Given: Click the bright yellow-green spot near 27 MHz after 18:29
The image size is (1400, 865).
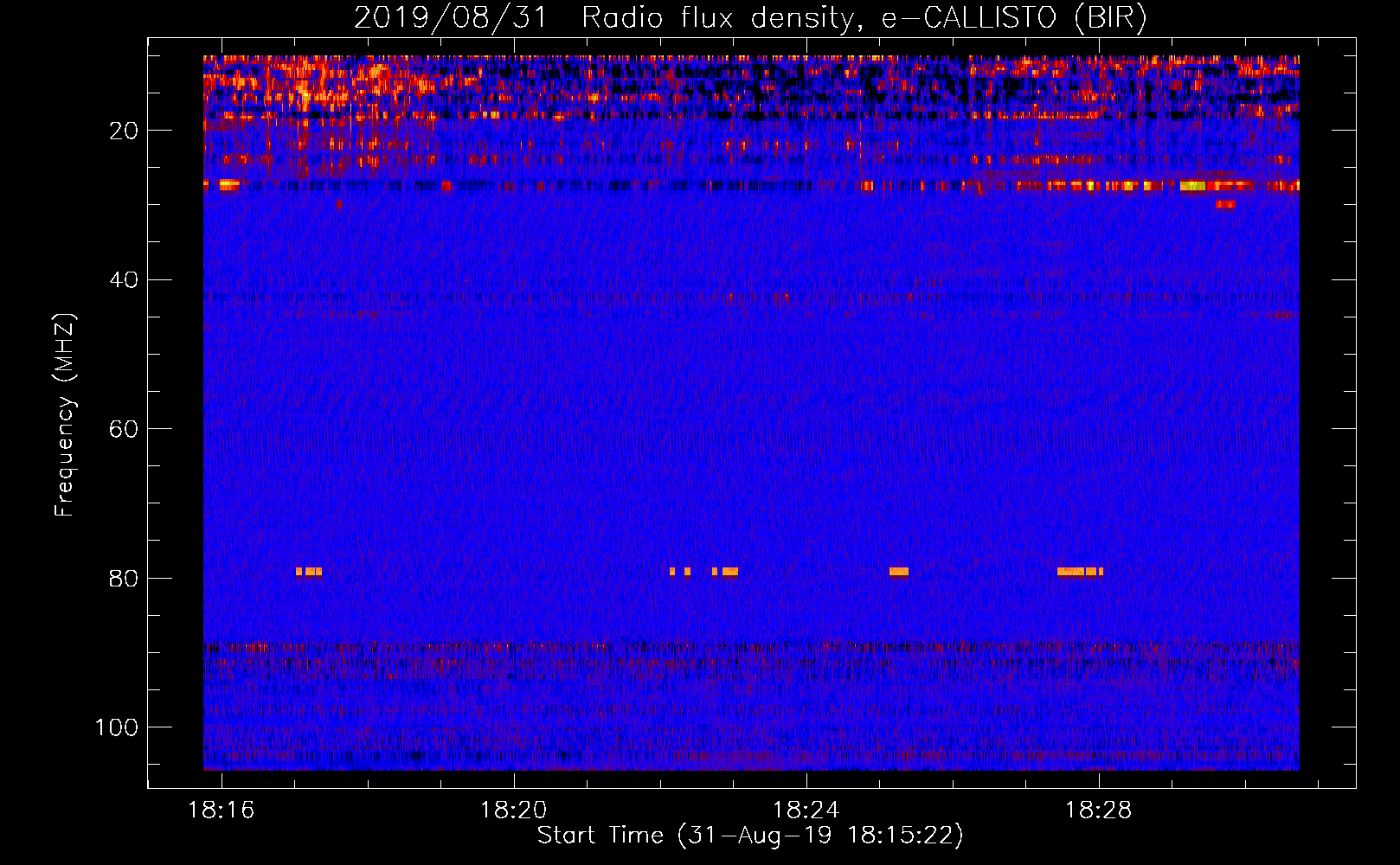Looking at the screenshot, I should pyautogui.click(x=1193, y=185).
